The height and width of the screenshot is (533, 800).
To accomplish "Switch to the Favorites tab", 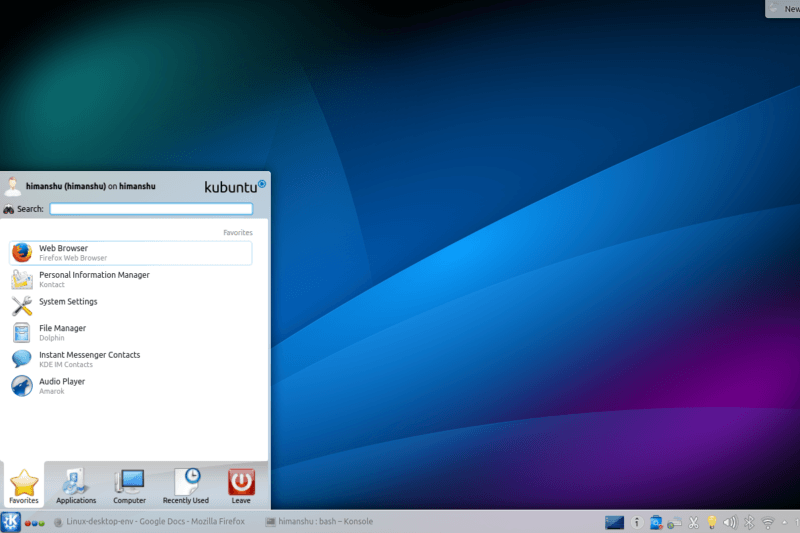I will [23, 486].
